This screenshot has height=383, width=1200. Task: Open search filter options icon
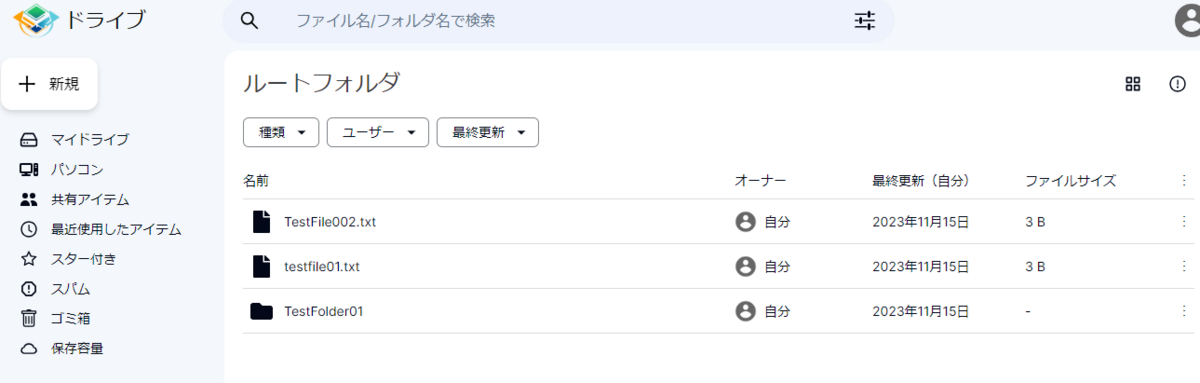click(x=865, y=20)
